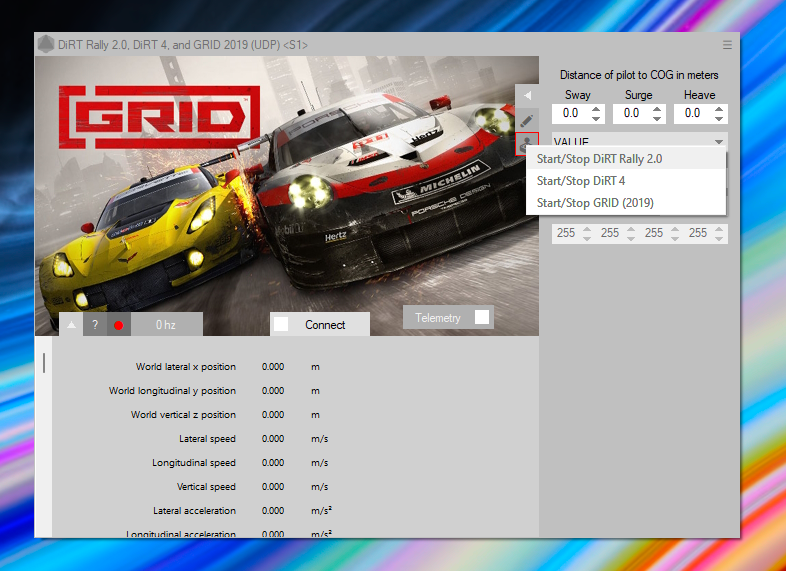Decrease the Surge value with down arrow
Image resolution: width=786 pixels, height=571 pixels.
coord(657,118)
